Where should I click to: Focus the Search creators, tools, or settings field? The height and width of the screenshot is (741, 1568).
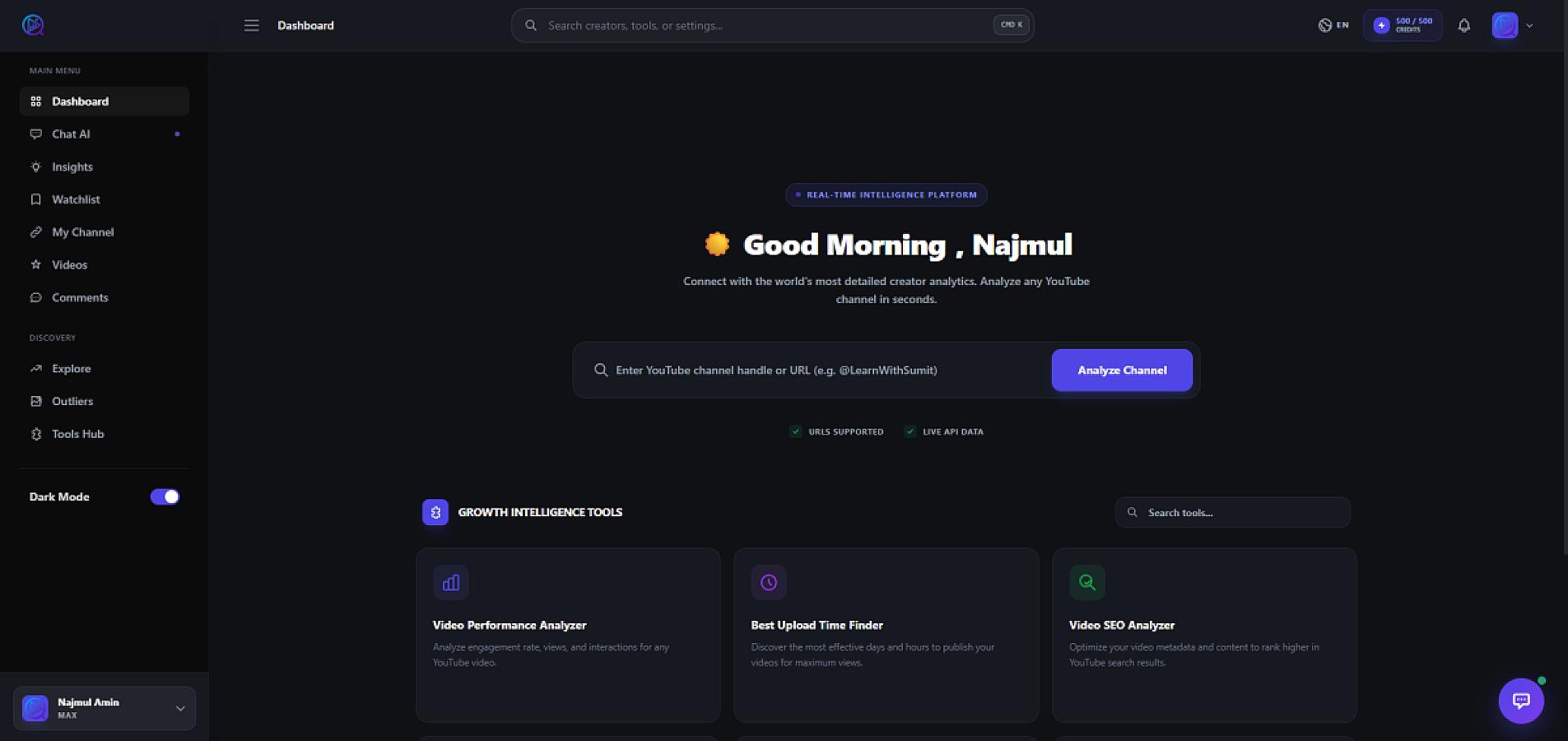click(772, 26)
